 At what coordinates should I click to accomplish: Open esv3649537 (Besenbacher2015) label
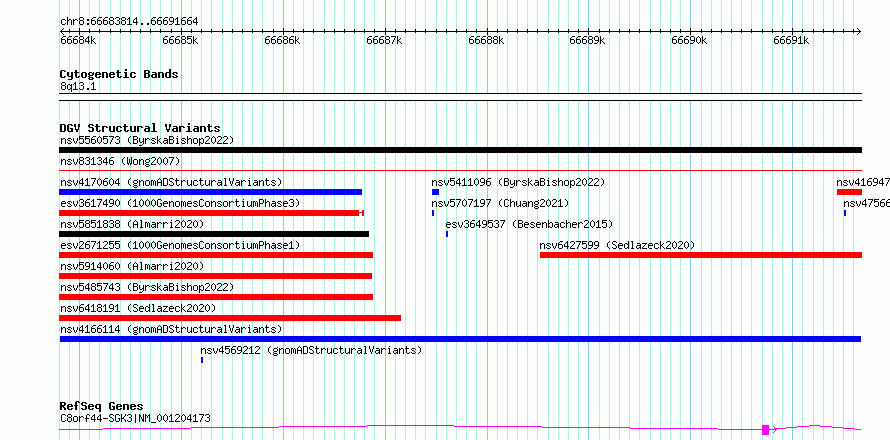pyautogui.click(x=530, y=224)
